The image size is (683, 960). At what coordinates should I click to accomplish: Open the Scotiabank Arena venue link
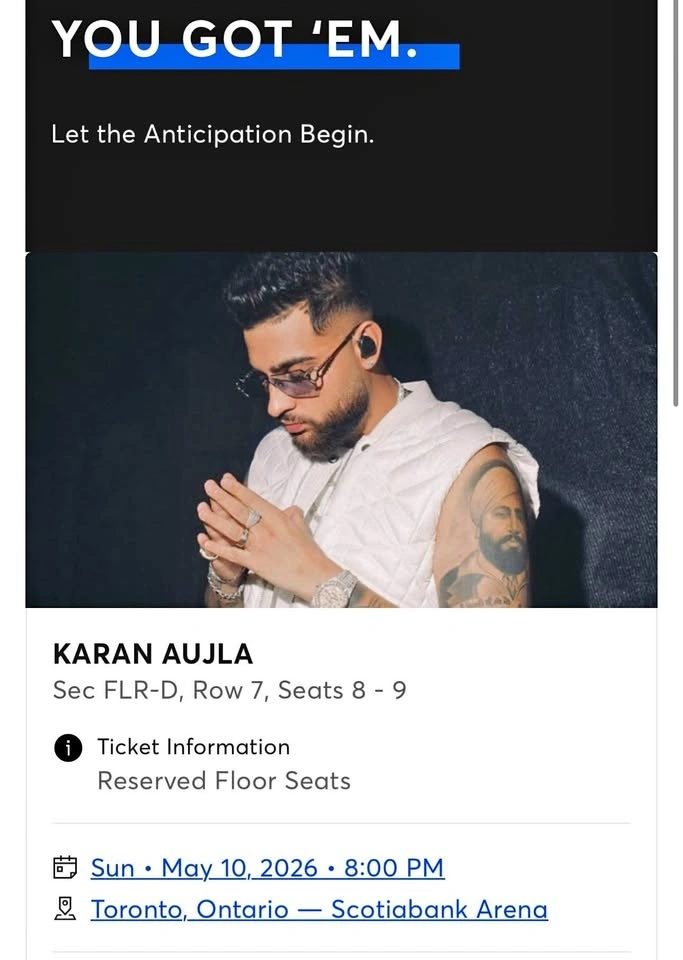coord(439,910)
